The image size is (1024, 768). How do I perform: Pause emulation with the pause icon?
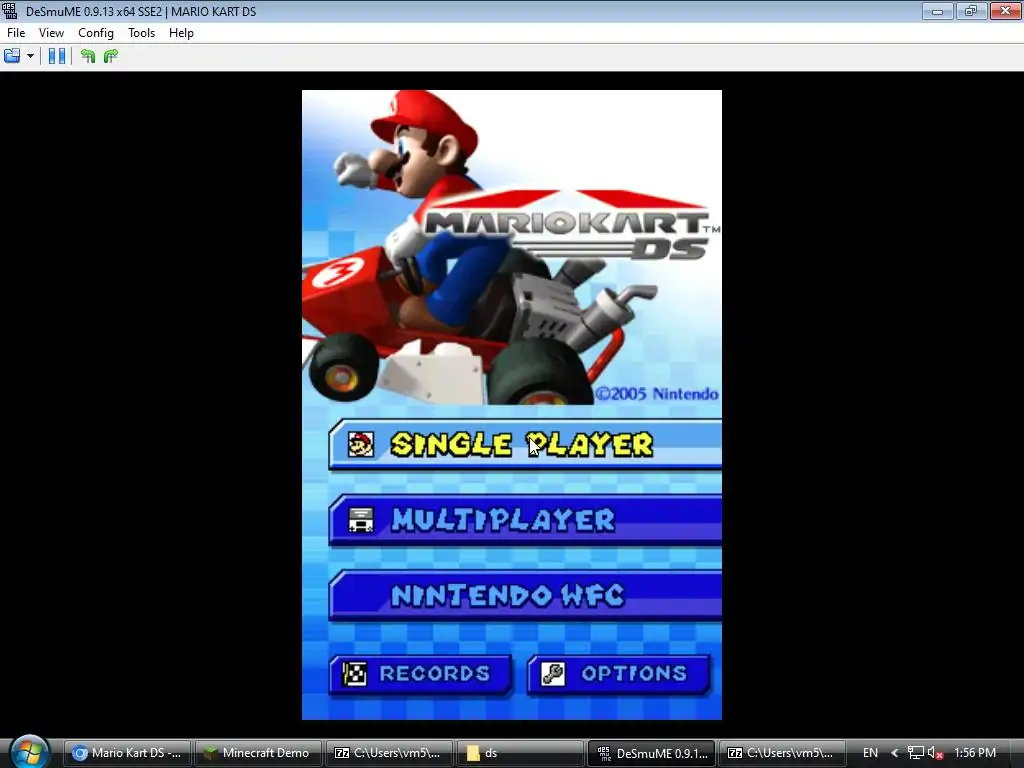(x=57, y=56)
